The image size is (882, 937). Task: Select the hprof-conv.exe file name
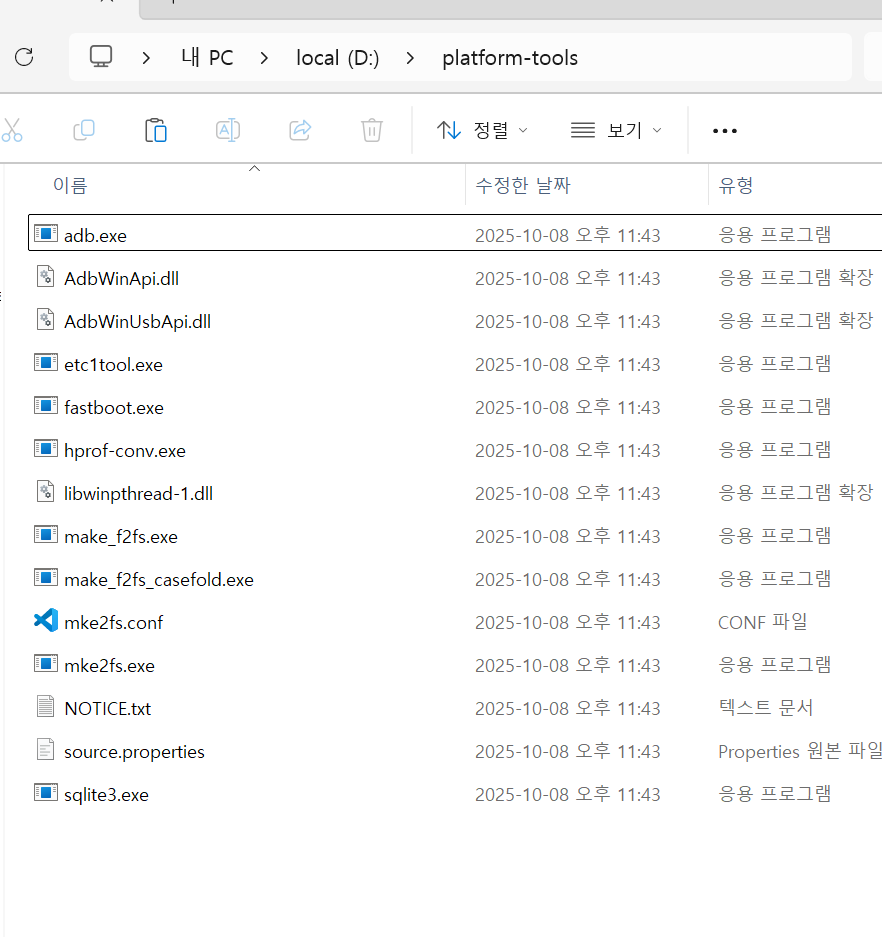tap(125, 451)
